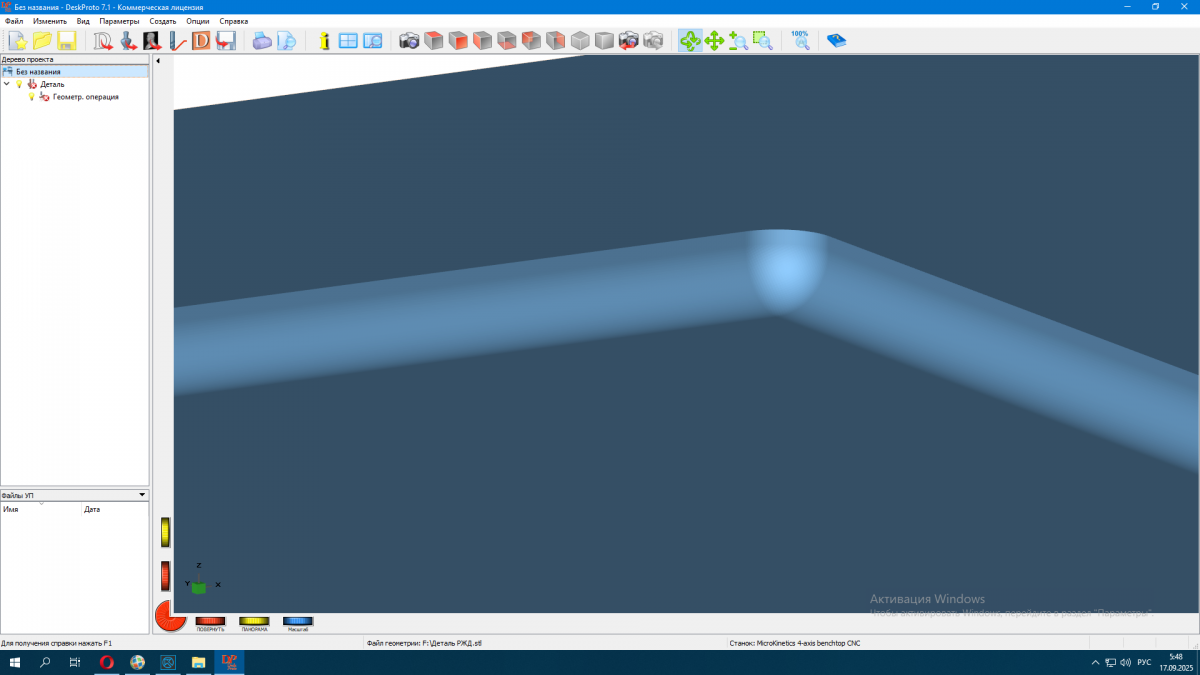Open the Файлы УП panel dropdown arrow
Viewport: 1200px width, 675px height.
(142, 495)
